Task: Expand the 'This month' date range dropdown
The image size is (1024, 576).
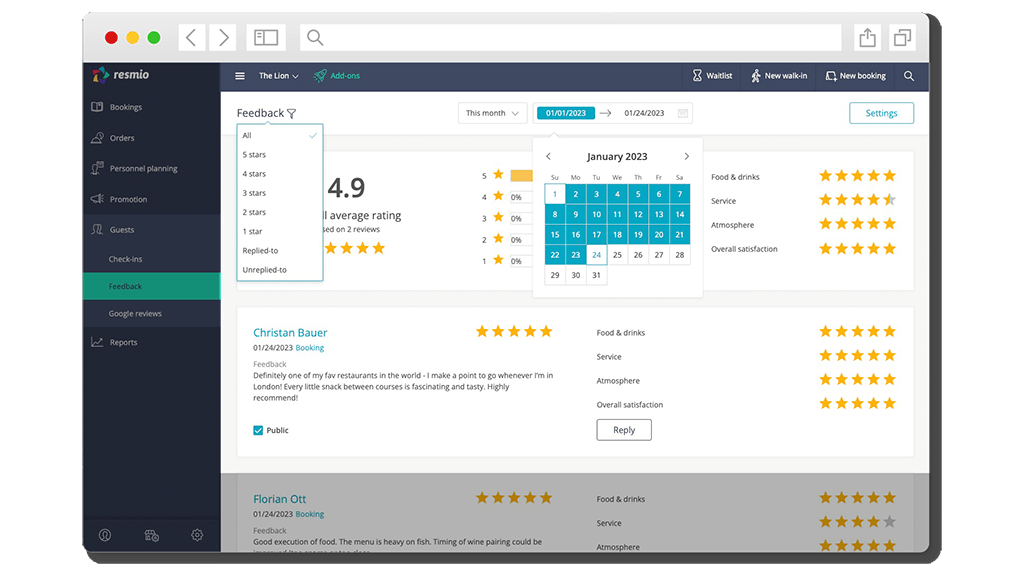Action: tap(492, 113)
